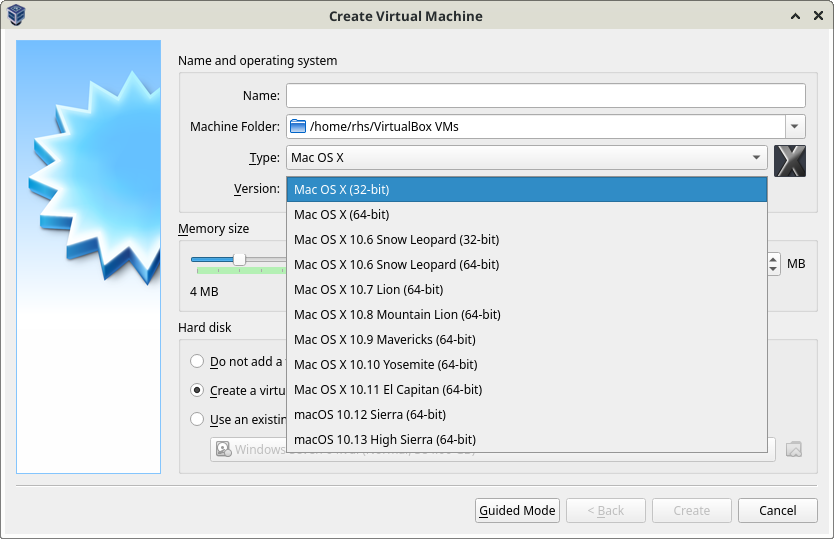Select Do not add a virtual hard disk
The height and width of the screenshot is (539, 834).
[x=197, y=361]
